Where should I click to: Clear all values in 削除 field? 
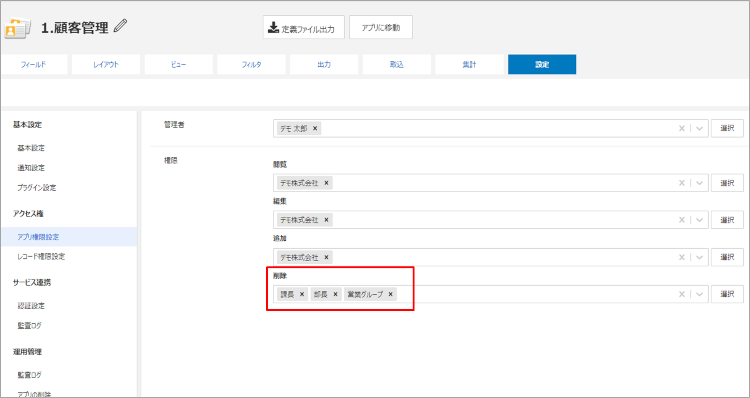(x=682, y=294)
